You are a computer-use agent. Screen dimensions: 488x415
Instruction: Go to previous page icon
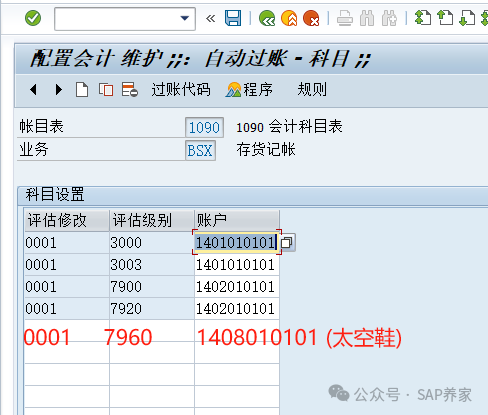[445, 18]
